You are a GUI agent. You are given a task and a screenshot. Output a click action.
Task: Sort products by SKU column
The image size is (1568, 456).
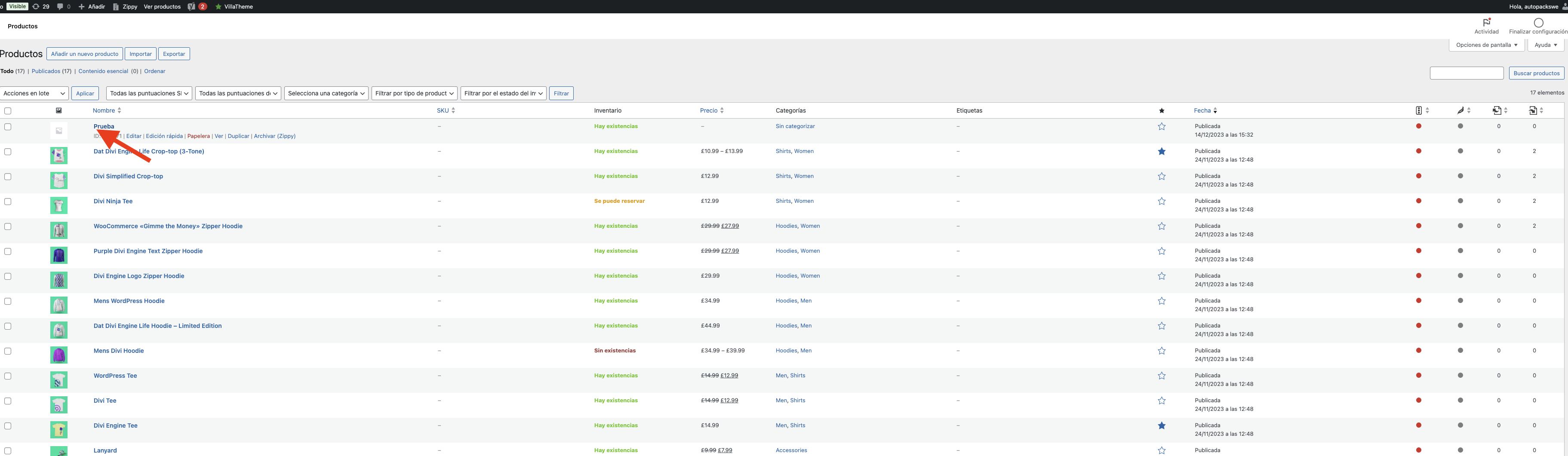(x=446, y=110)
